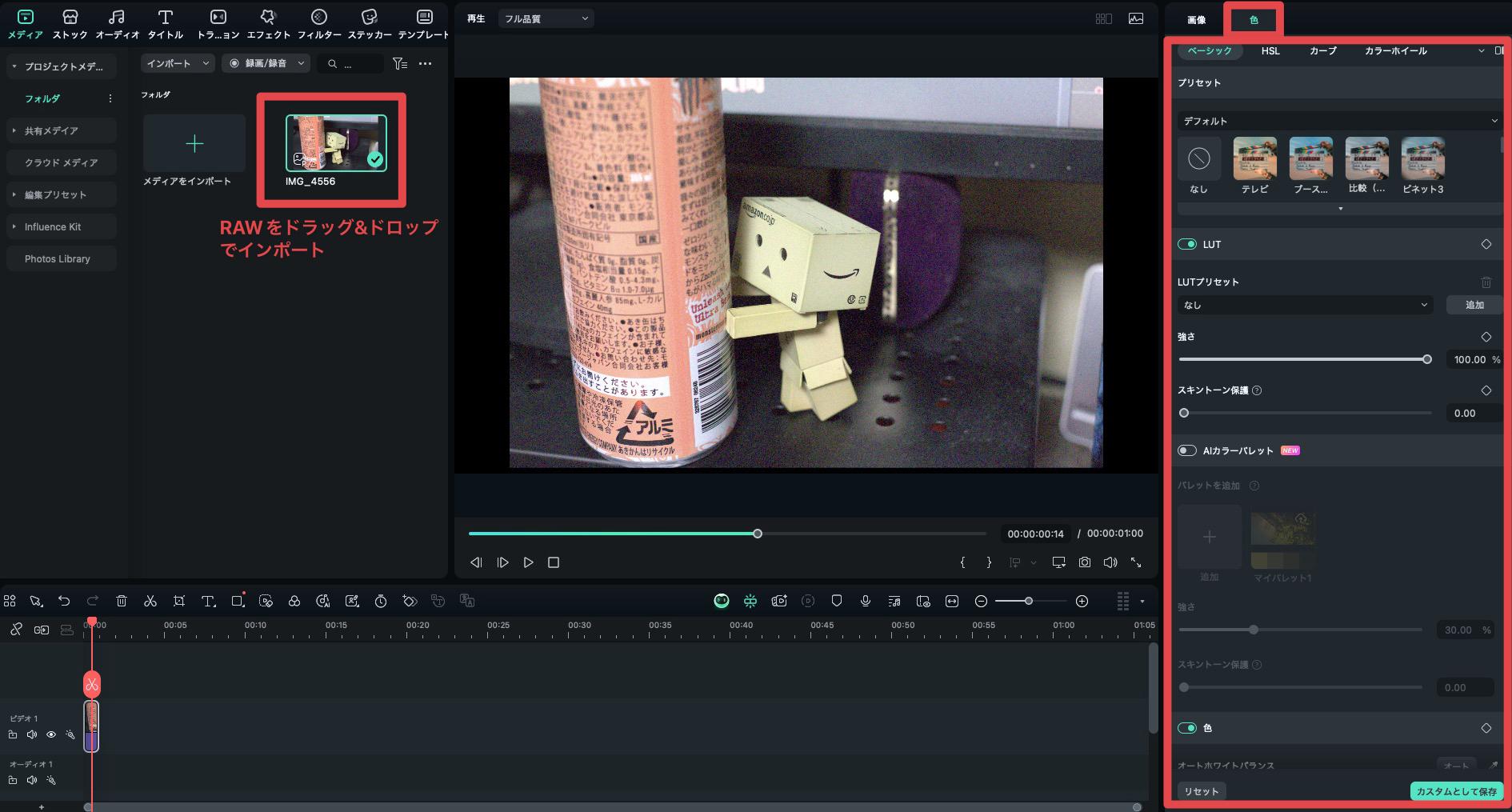The height and width of the screenshot is (812, 1512).
Task: Click the カスタムとして保存 button
Action: click(1456, 791)
